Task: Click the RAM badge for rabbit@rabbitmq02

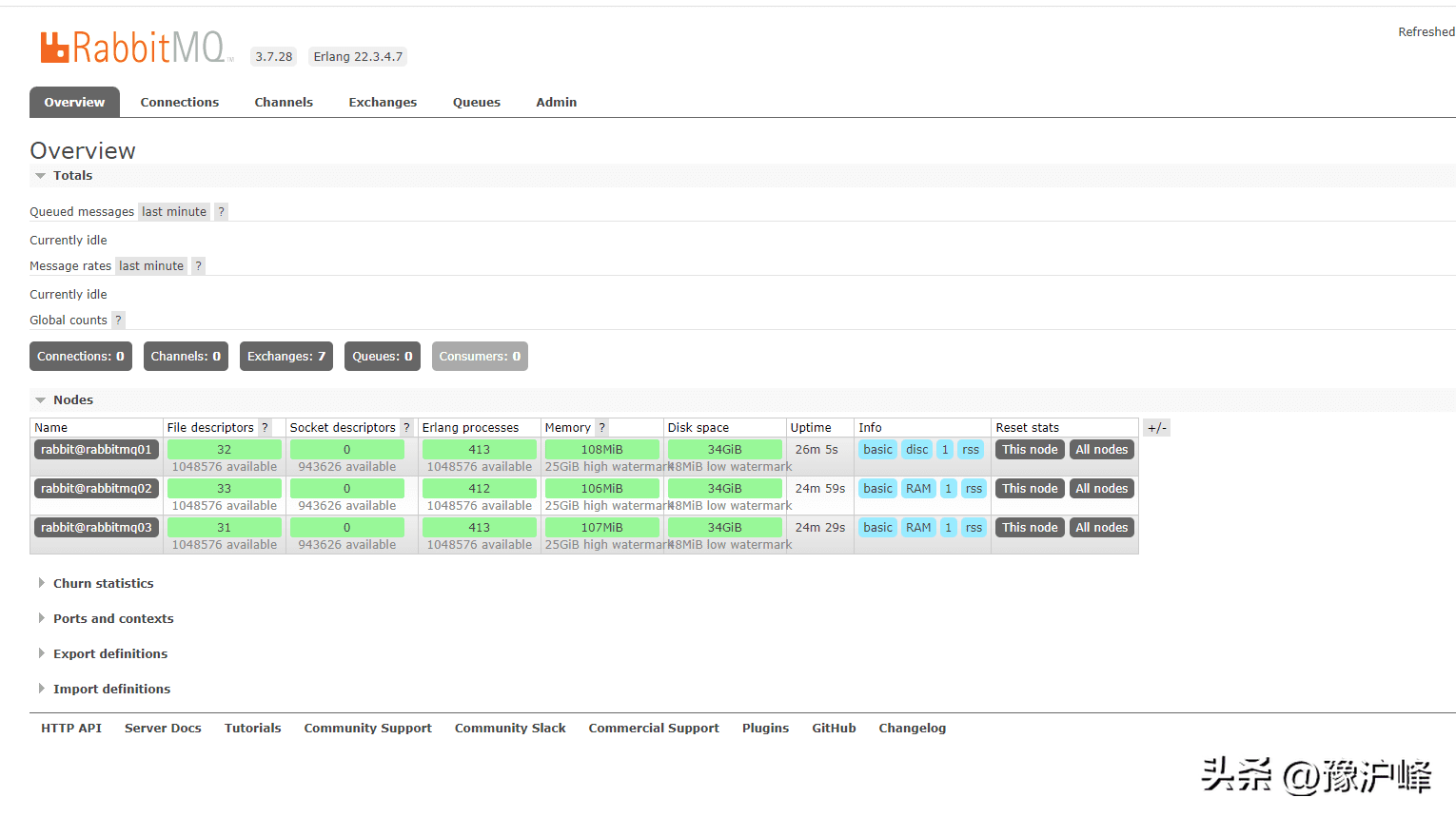Action: [x=918, y=488]
